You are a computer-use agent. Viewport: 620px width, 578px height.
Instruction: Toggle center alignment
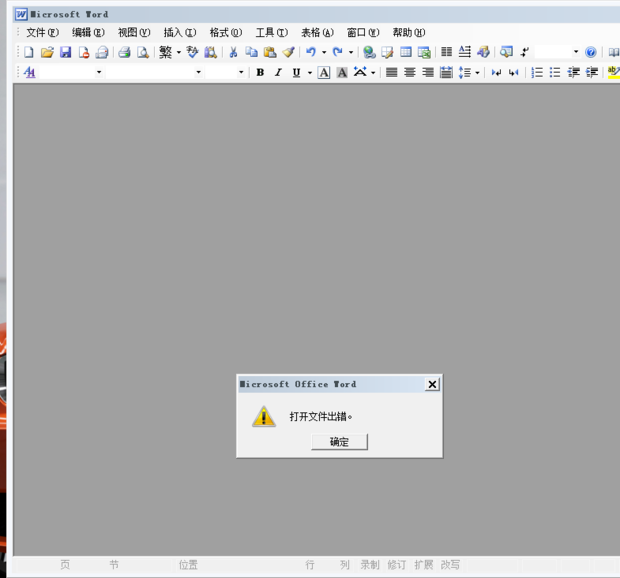tap(410, 72)
